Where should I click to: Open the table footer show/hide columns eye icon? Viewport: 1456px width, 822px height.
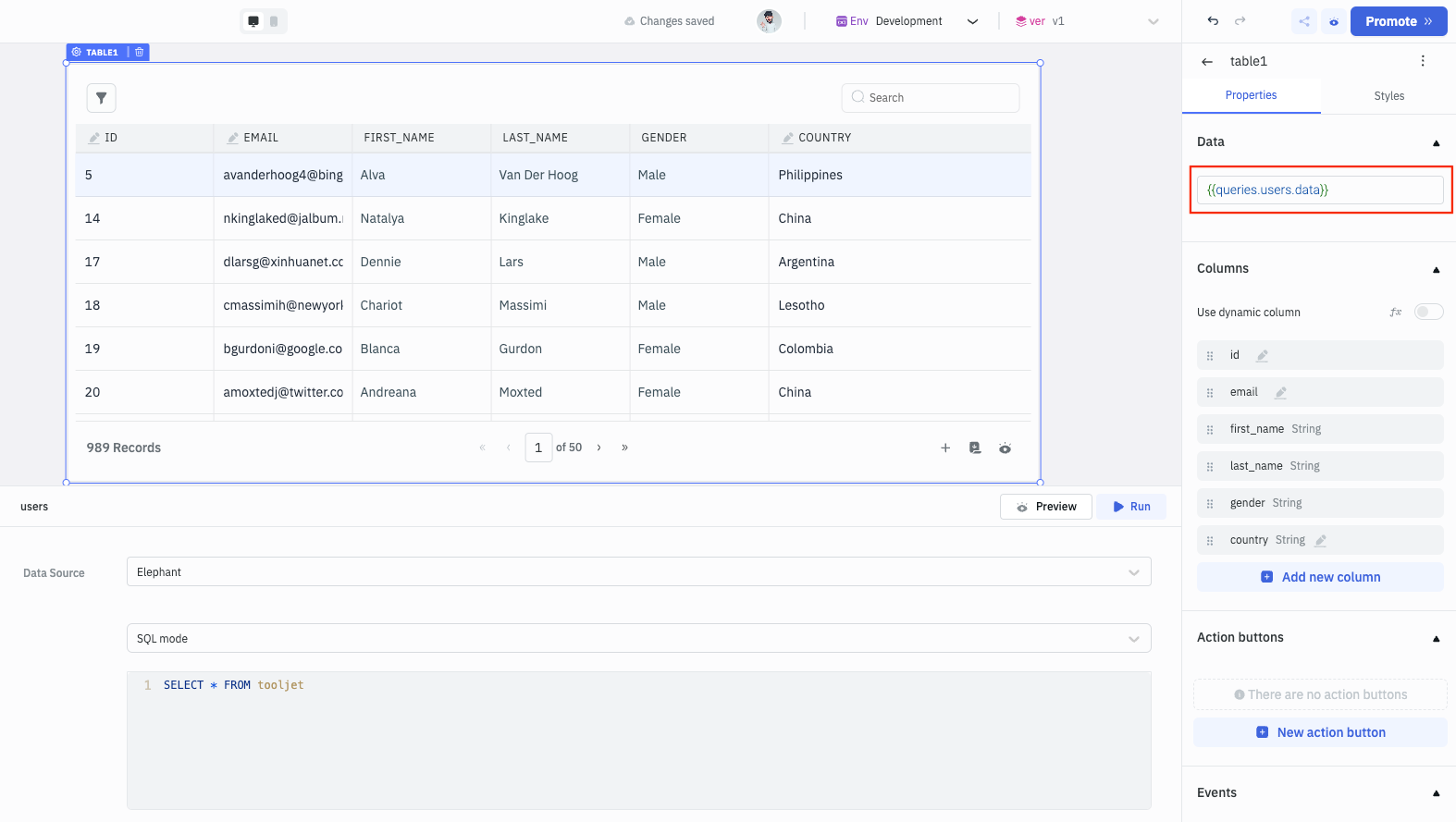pyautogui.click(x=1005, y=448)
